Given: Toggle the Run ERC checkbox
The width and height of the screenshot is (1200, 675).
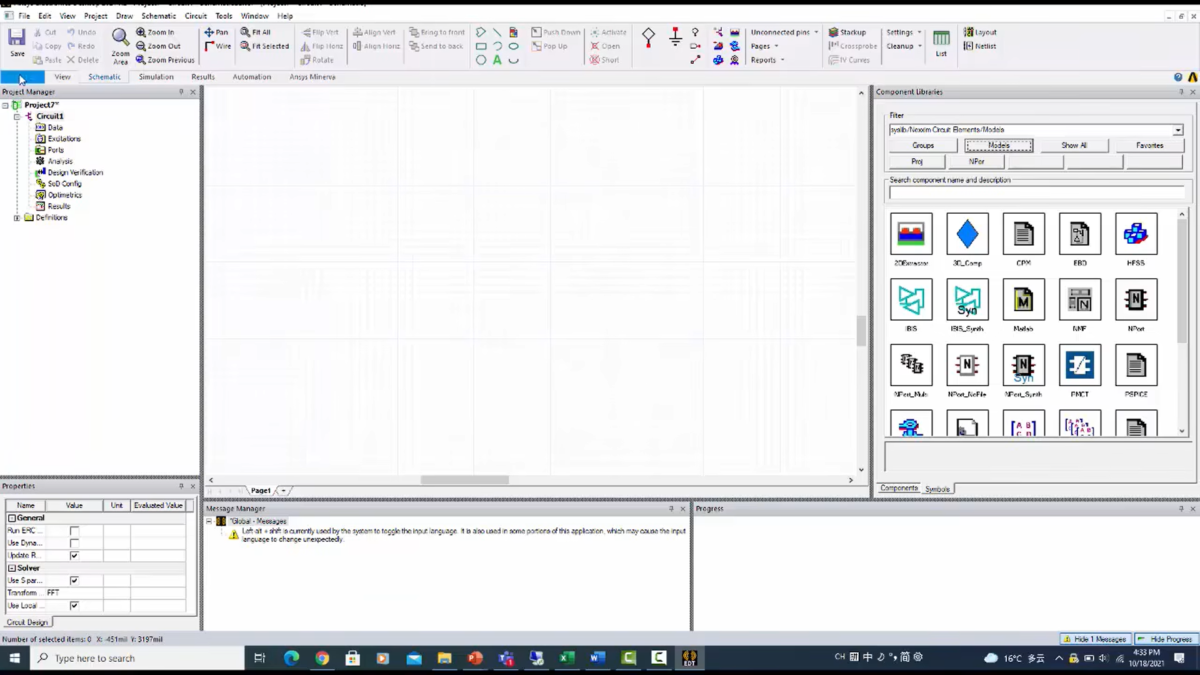Looking at the screenshot, I should 74,531.
